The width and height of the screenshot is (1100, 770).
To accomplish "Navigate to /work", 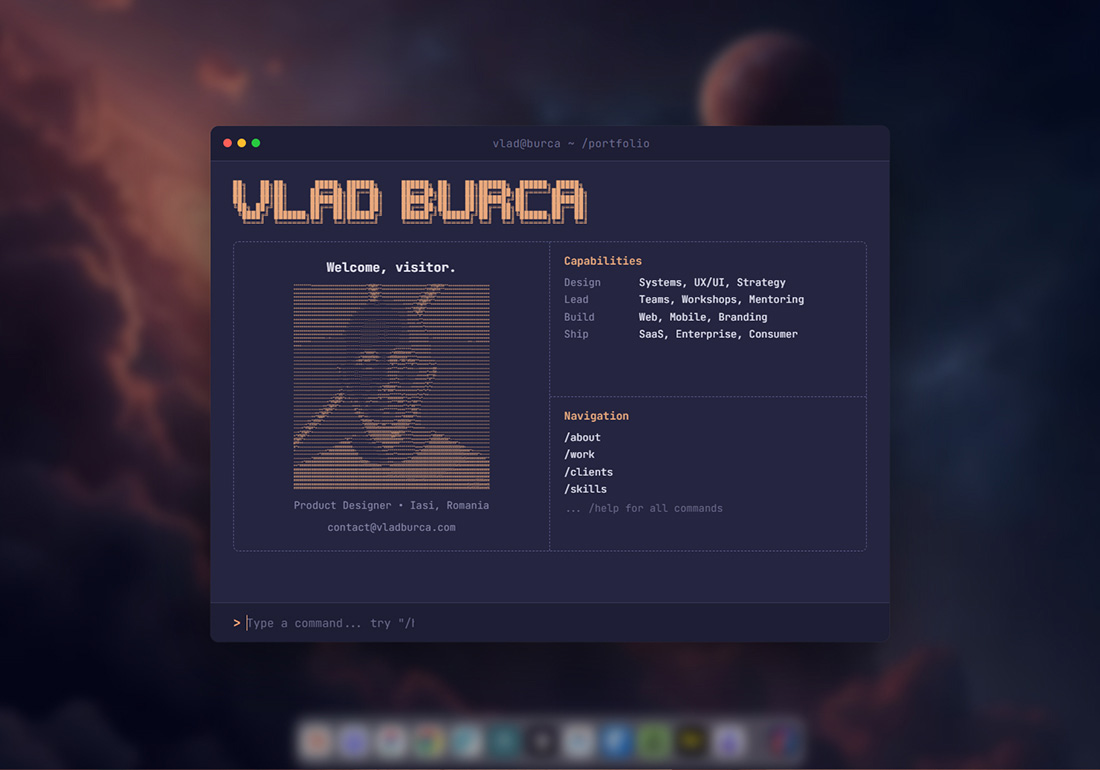I will click(x=578, y=454).
